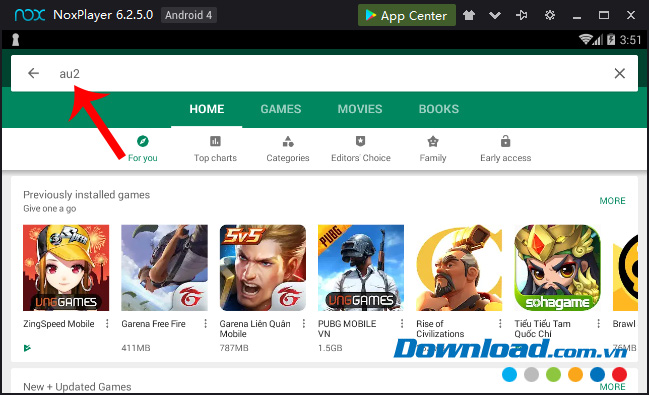Click the 411MB size label

(136, 348)
